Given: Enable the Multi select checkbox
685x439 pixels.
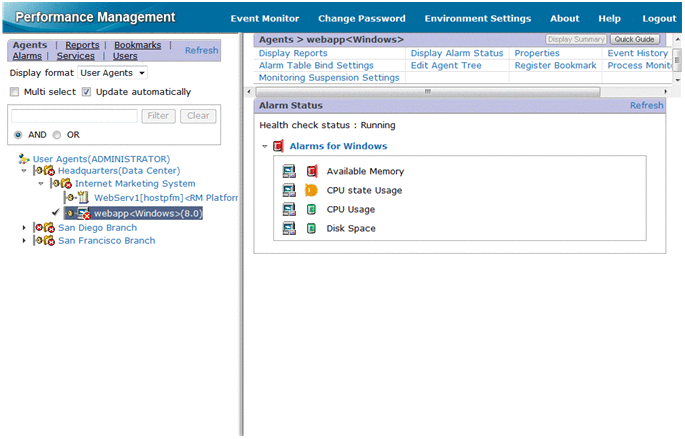Looking at the screenshot, I should coord(15,92).
